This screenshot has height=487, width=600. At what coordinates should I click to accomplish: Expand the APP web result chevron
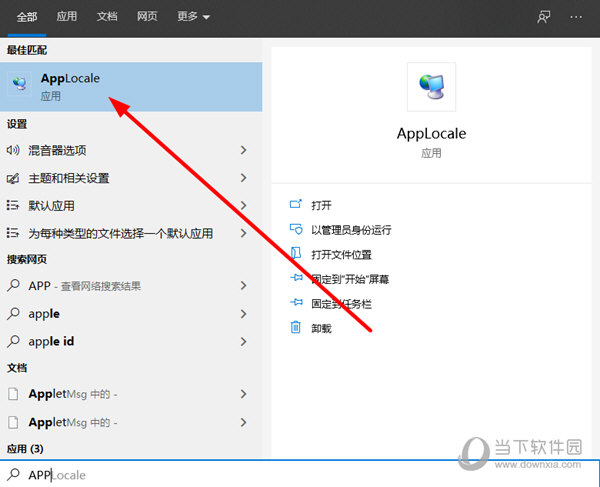243,285
